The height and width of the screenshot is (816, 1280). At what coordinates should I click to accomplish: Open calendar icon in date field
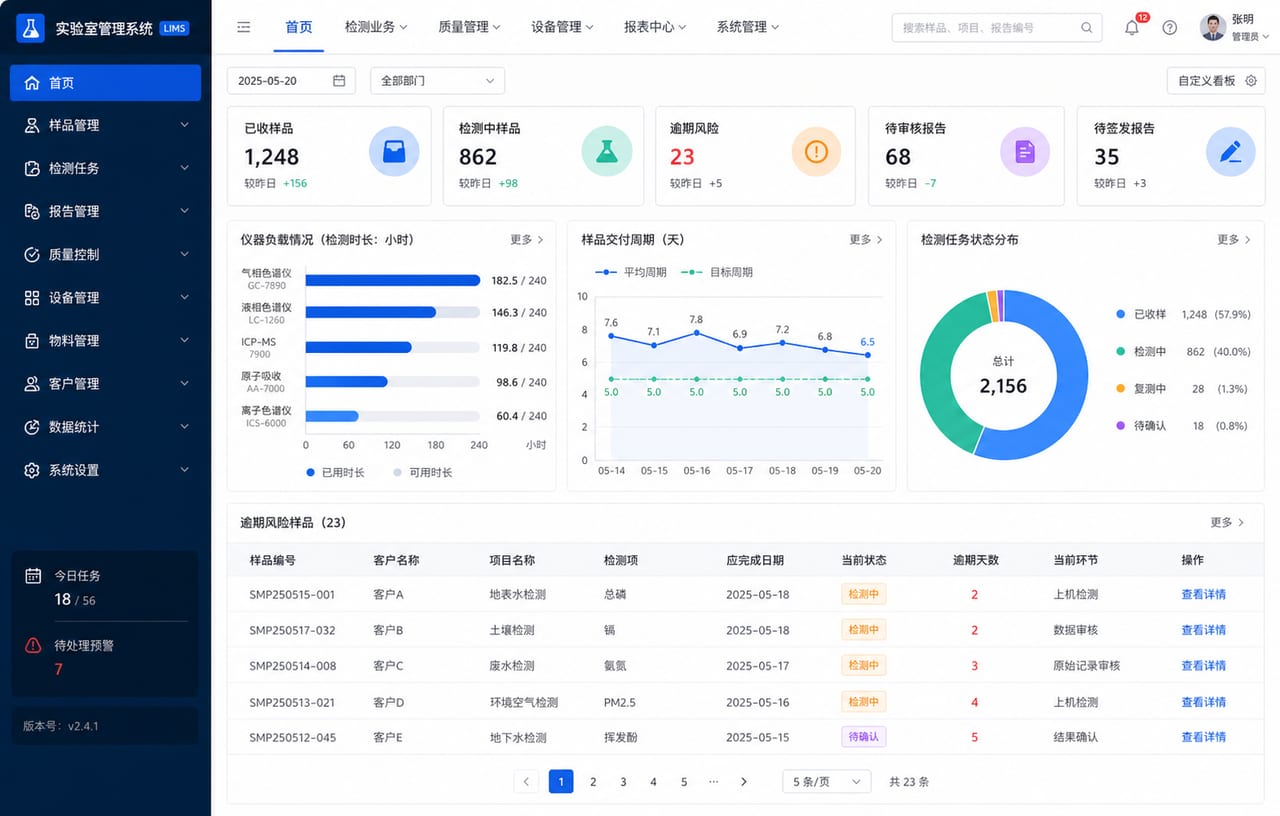[x=339, y=81]
